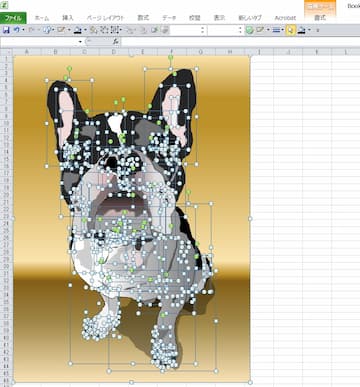Click inside the Name Box

[39, 42]
